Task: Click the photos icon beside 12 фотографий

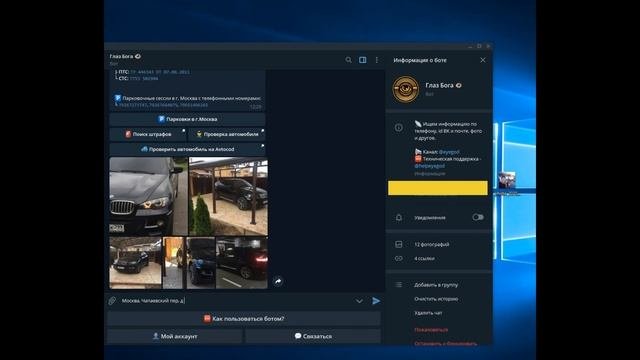Action: click(399, 244)
